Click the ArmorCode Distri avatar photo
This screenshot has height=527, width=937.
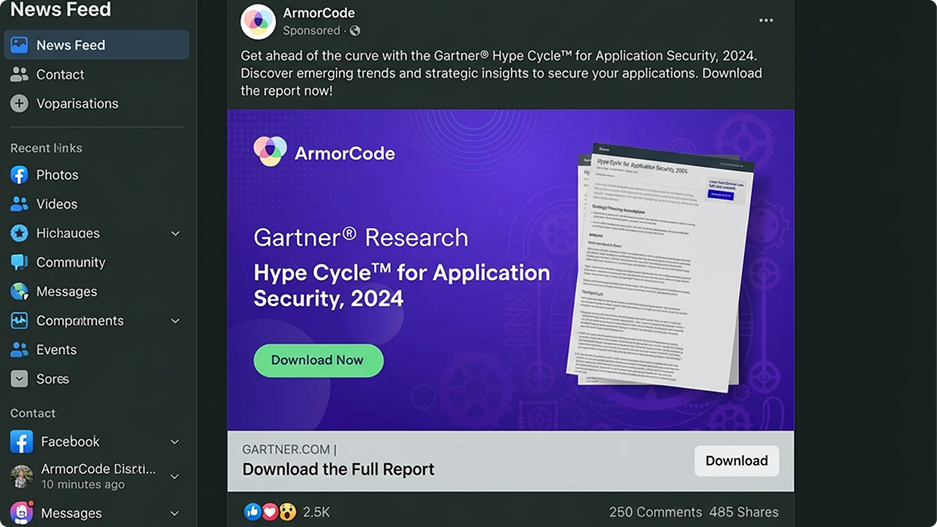pos(22,476)
